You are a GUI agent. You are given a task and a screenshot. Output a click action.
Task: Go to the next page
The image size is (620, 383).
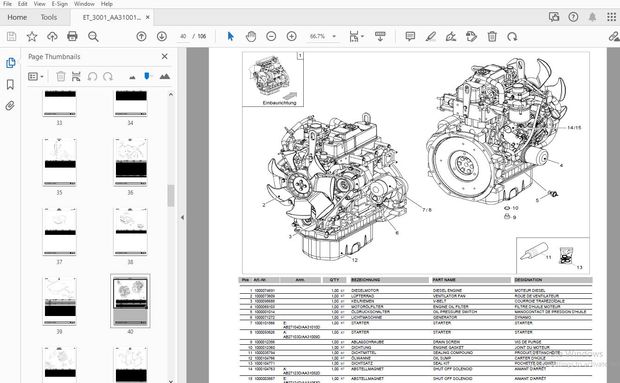click(161, 37)
